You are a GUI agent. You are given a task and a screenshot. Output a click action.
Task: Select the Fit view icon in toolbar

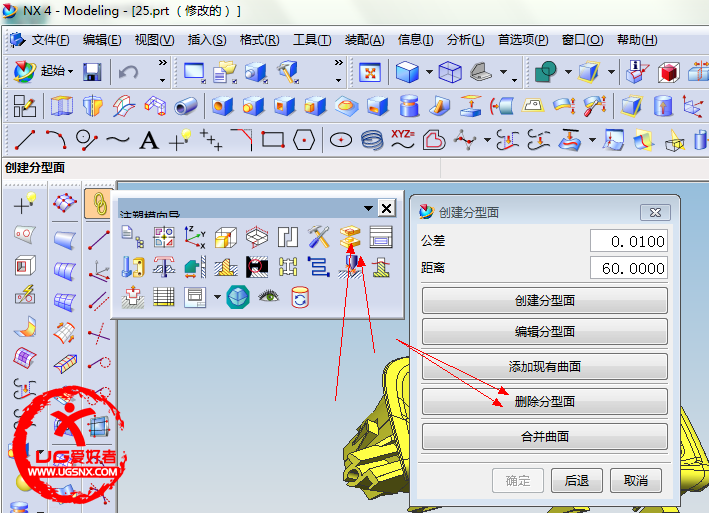pos(370,72)
